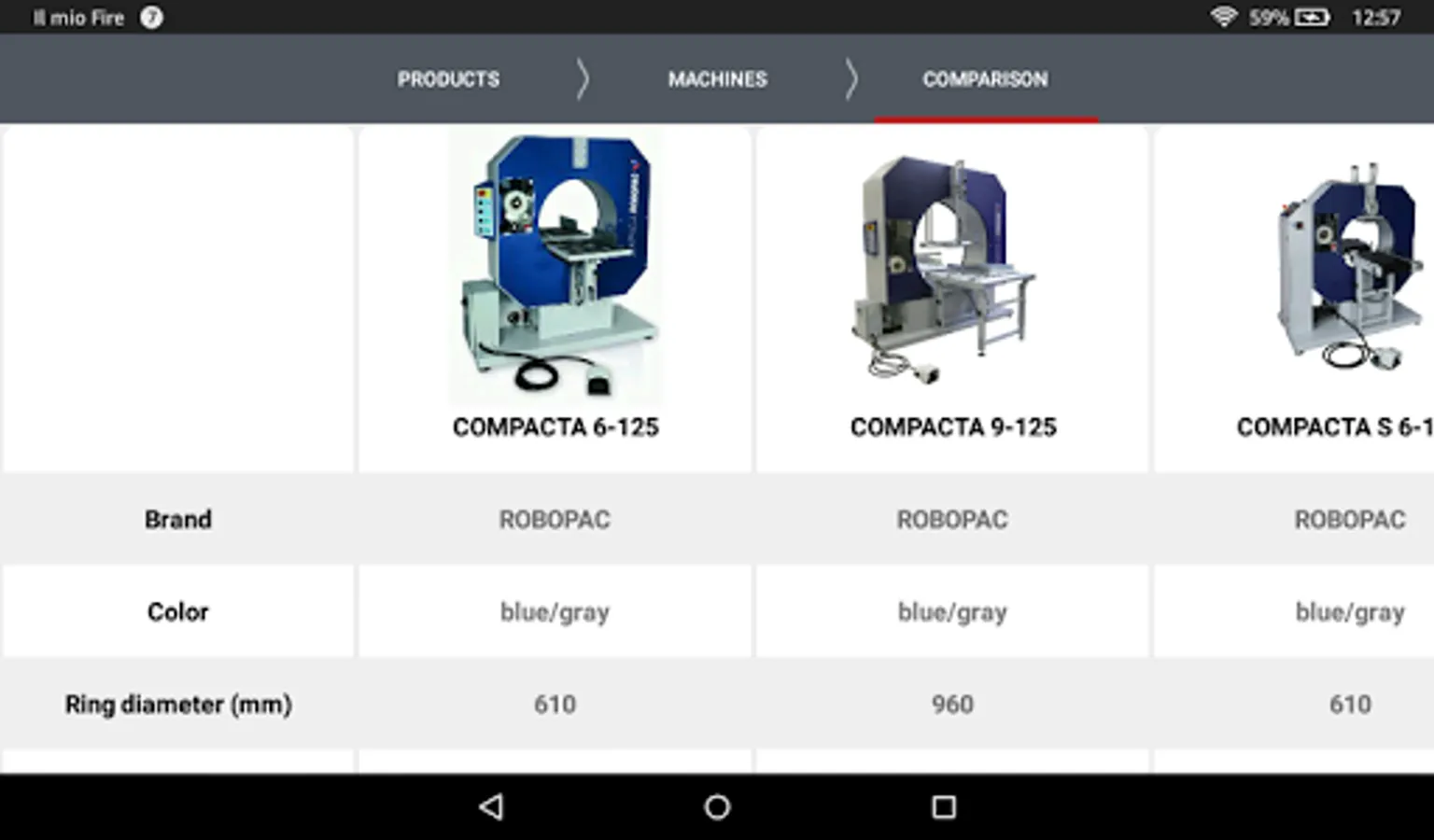The image size is (1434, 840).
Task: Click ring diameter 610 under COMPACTA S 6
Action: pos(1350,704)
